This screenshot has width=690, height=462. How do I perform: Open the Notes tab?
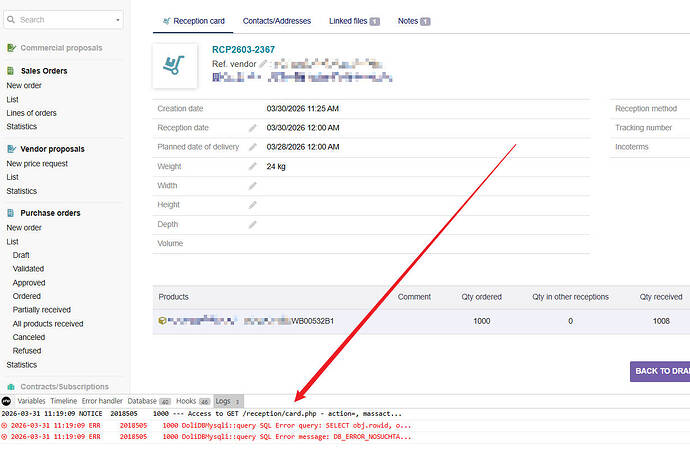(x=413, y=21)
